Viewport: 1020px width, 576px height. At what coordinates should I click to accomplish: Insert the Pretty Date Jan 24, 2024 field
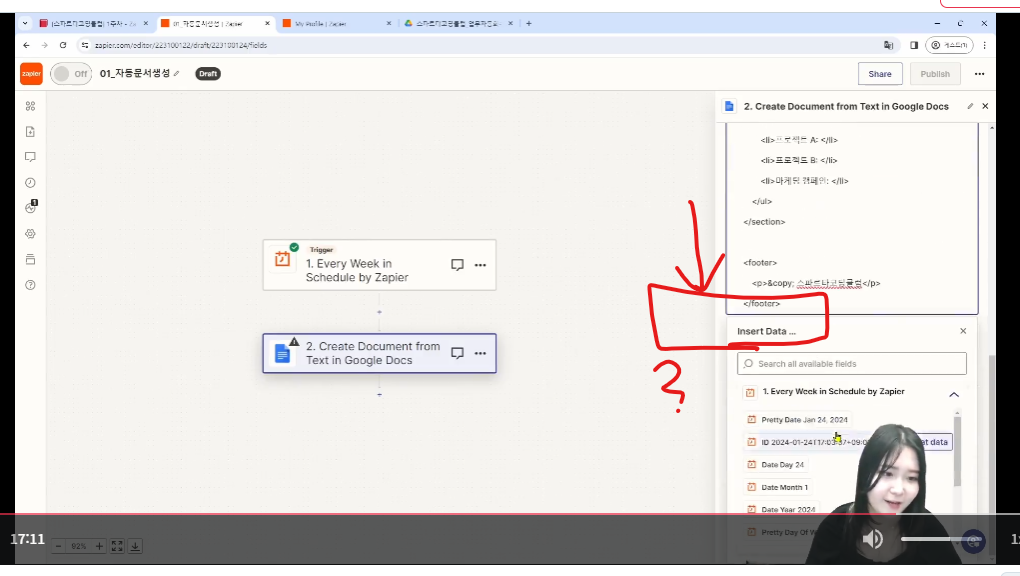(798, 420)
